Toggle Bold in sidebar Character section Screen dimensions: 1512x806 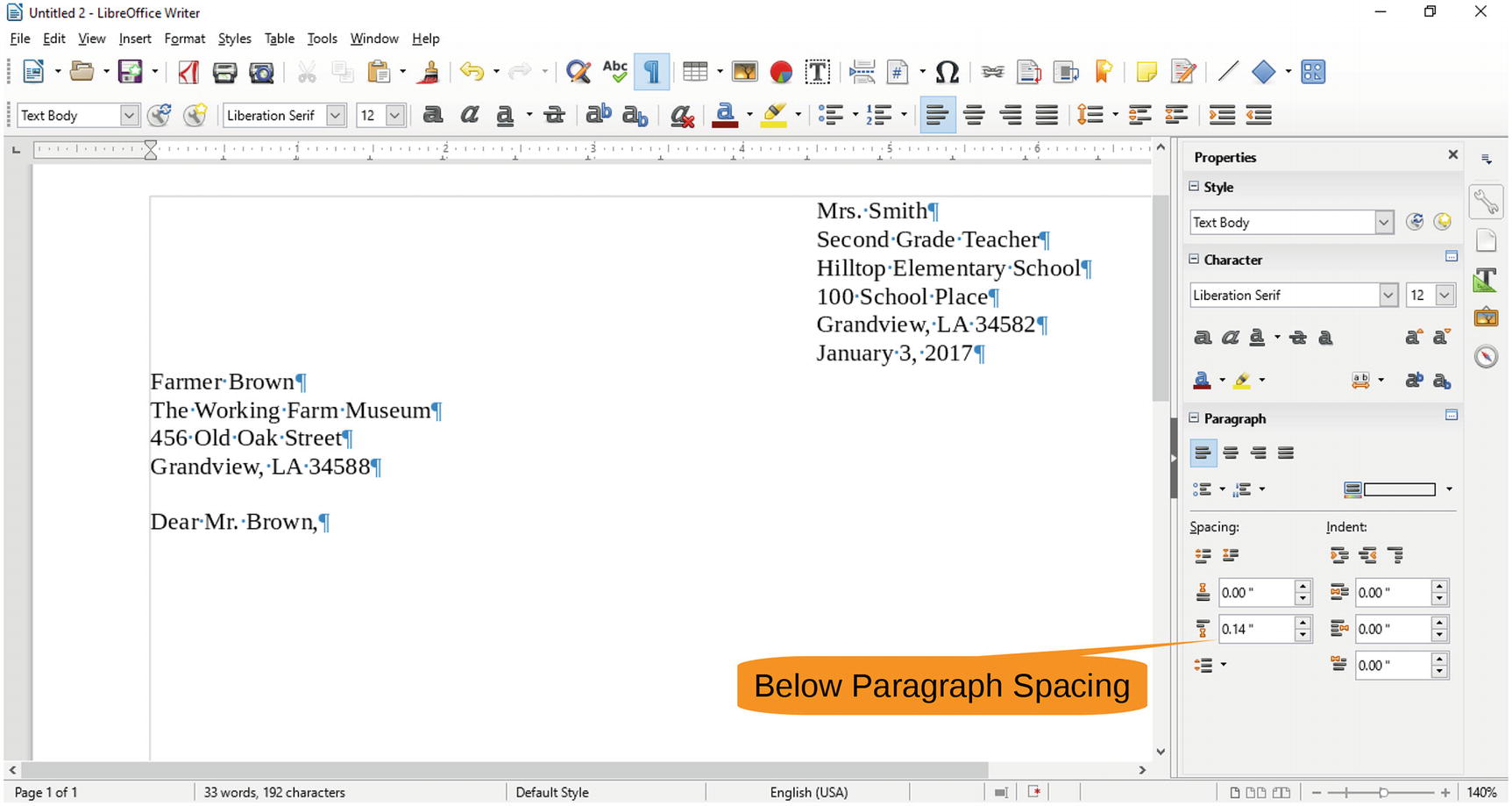pos(1203,338)
